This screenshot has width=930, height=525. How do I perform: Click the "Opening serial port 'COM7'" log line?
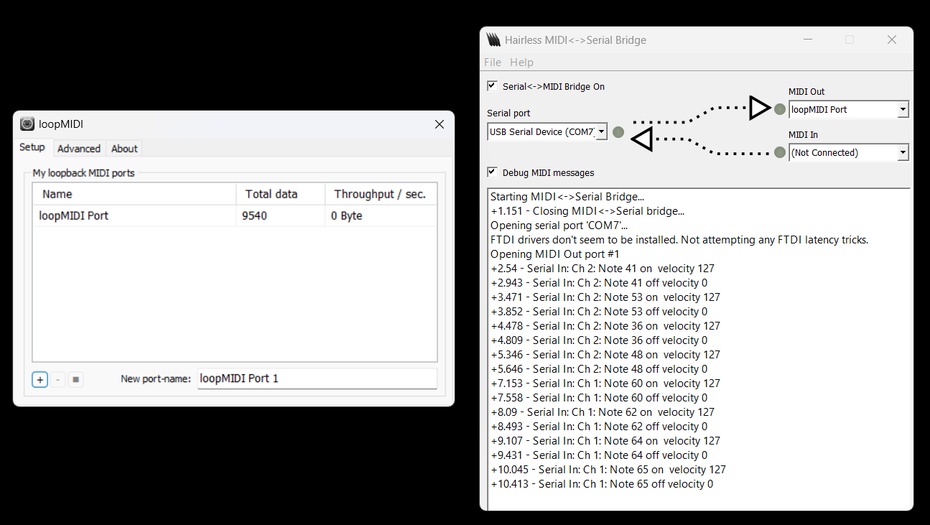559,225
